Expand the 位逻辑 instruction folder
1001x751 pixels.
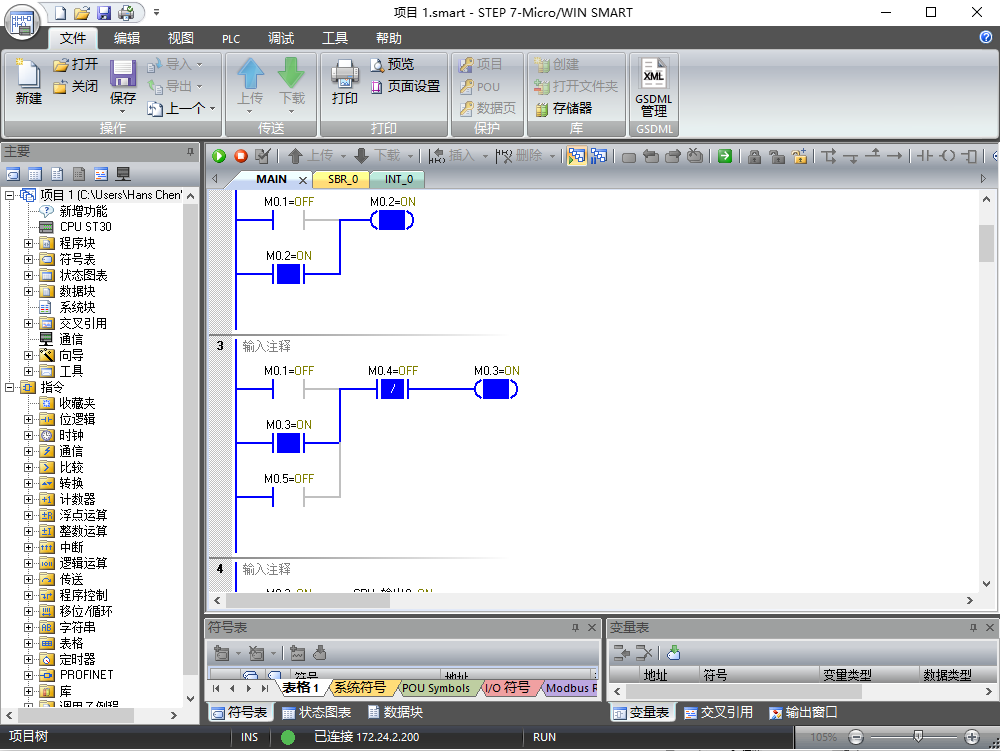coord(28,420)
